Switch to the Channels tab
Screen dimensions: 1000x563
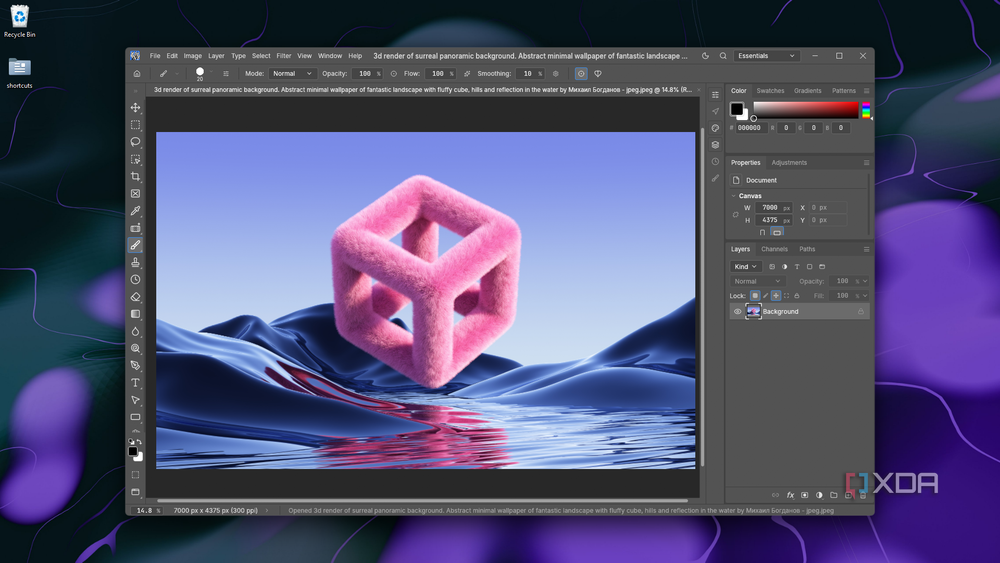pyautogui.click(x=774, y=249)
